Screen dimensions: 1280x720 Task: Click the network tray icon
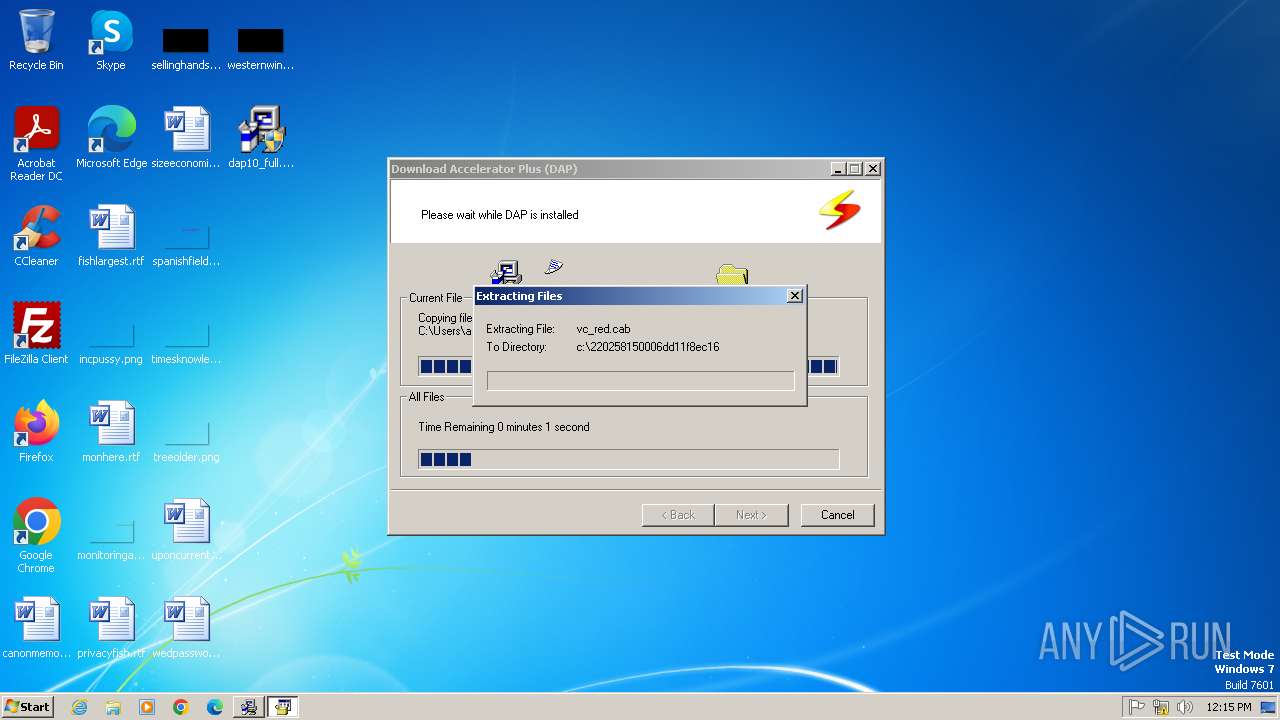(x=1161, y=707)
